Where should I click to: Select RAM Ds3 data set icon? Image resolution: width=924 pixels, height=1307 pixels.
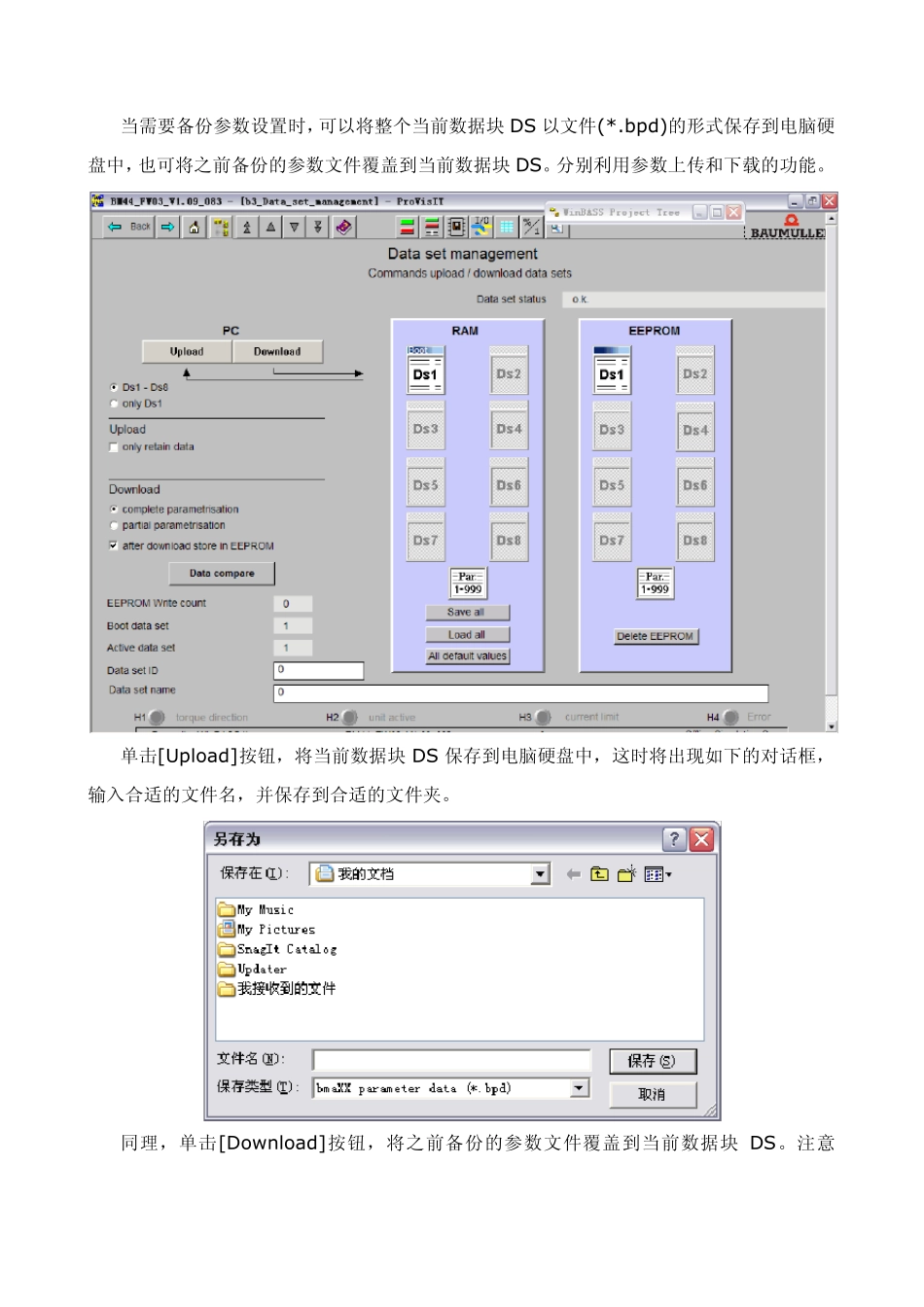pos(425,426)
